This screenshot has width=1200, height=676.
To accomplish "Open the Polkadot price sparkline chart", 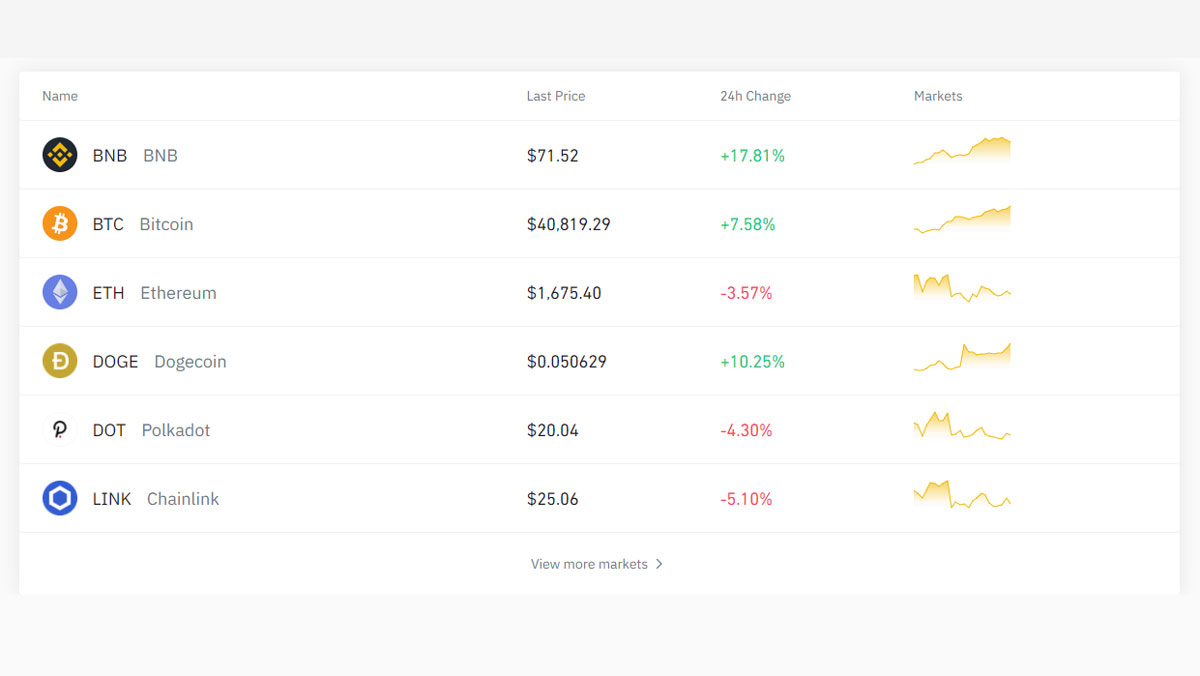I will click(x=962, y=425).
